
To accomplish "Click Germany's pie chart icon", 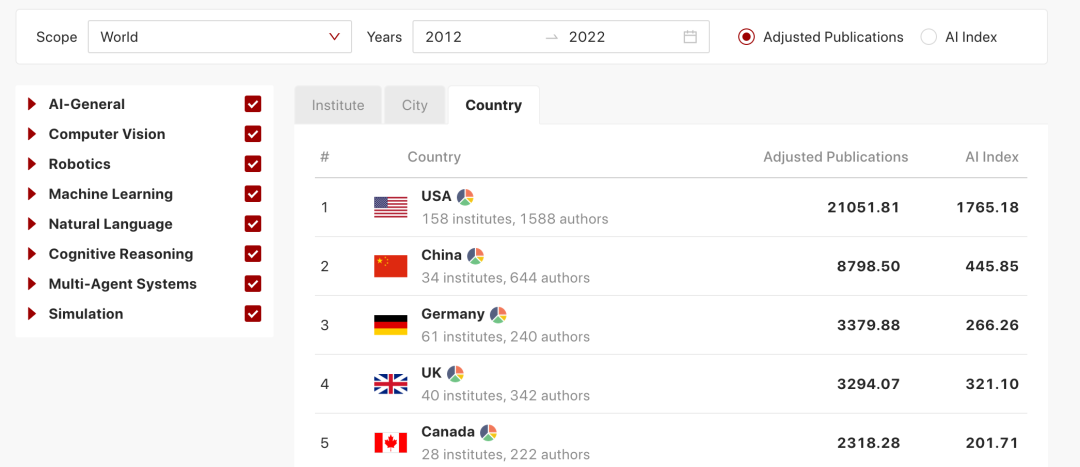I will coord(498,314).
